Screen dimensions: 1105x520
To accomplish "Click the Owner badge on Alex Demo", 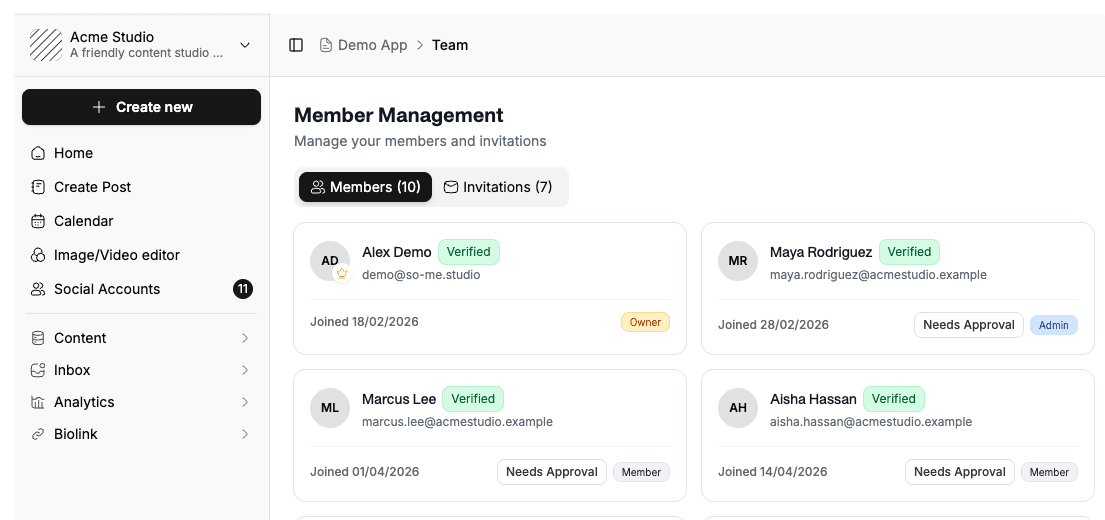I will 646,322.
